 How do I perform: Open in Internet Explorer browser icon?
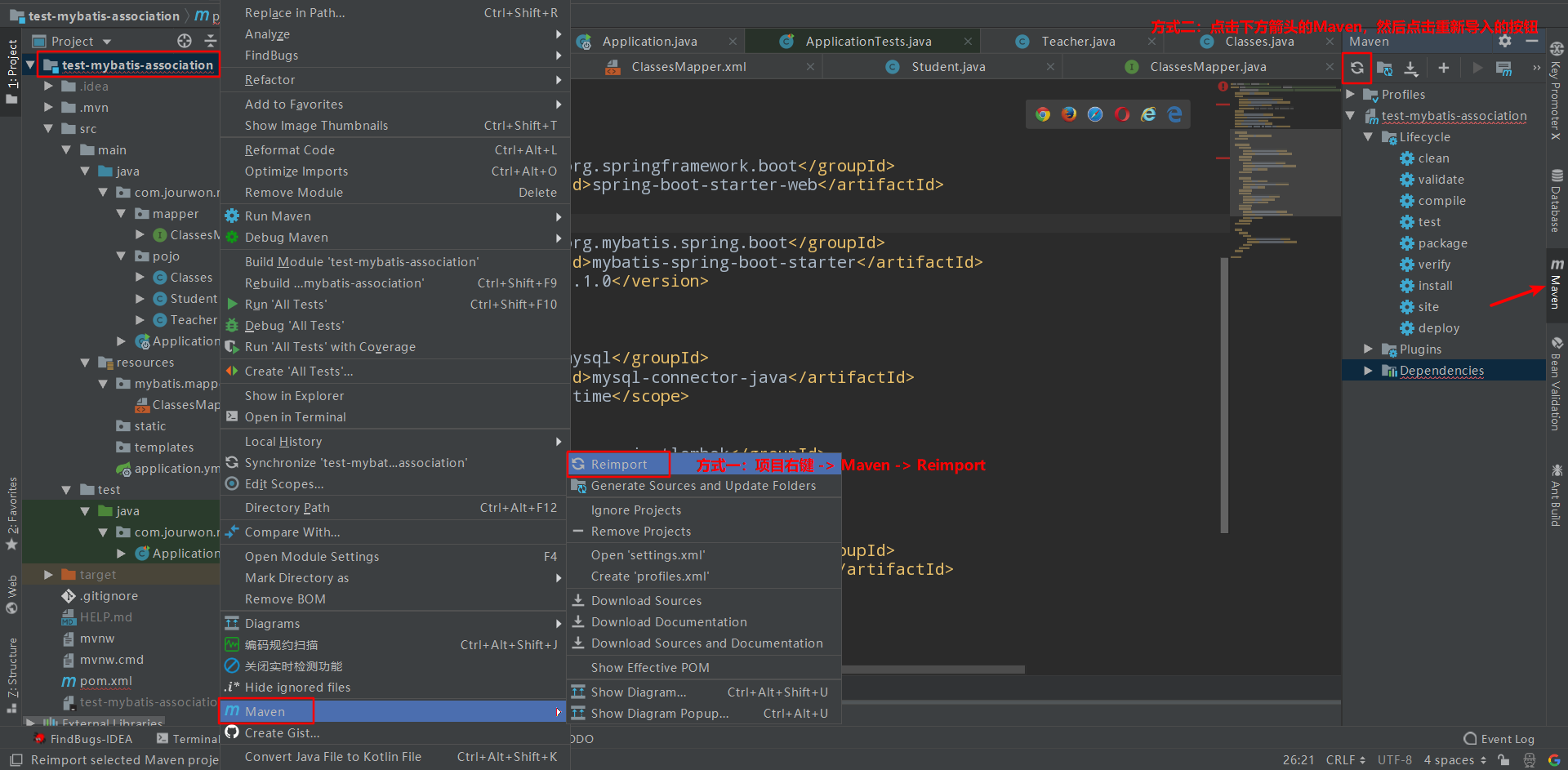(x=1148, y=114)
